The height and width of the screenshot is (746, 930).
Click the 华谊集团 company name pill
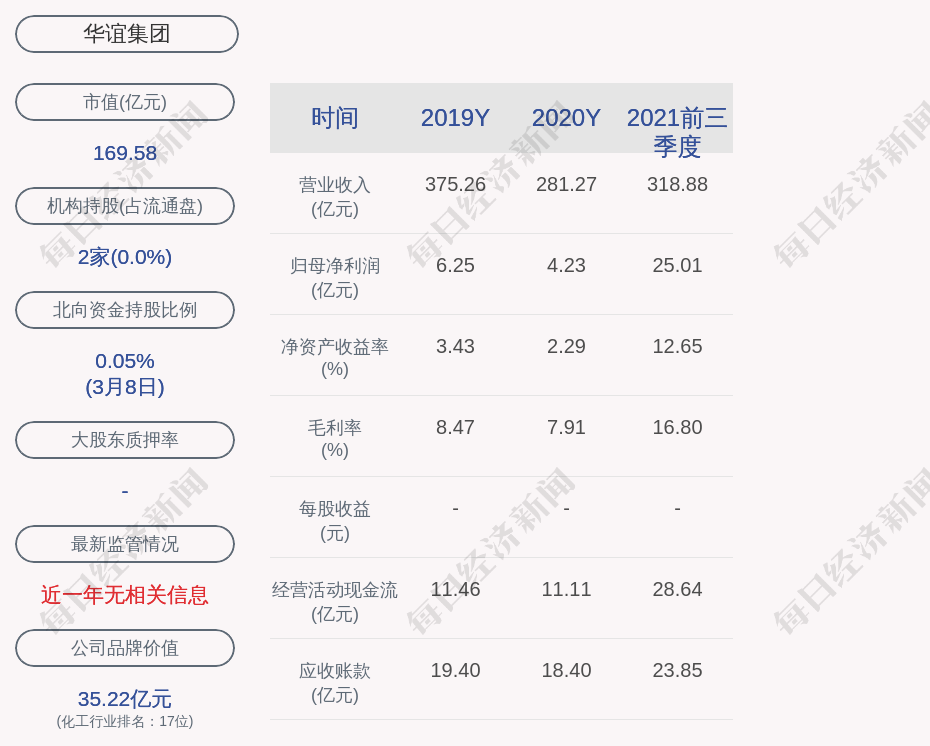click(127, 34)
